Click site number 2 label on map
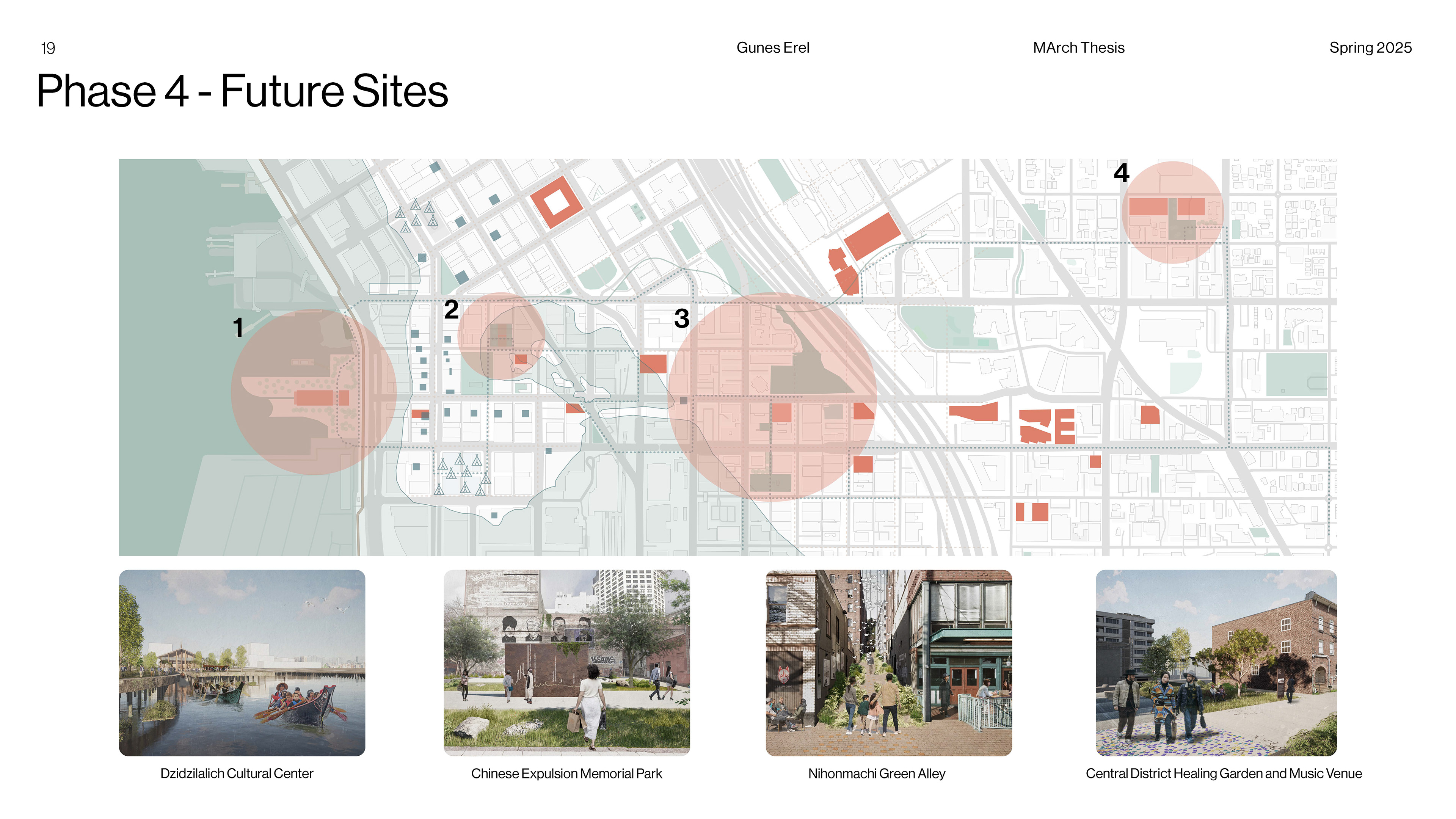Viewport: 1456px width, 819px height. [x=451, y=309]
